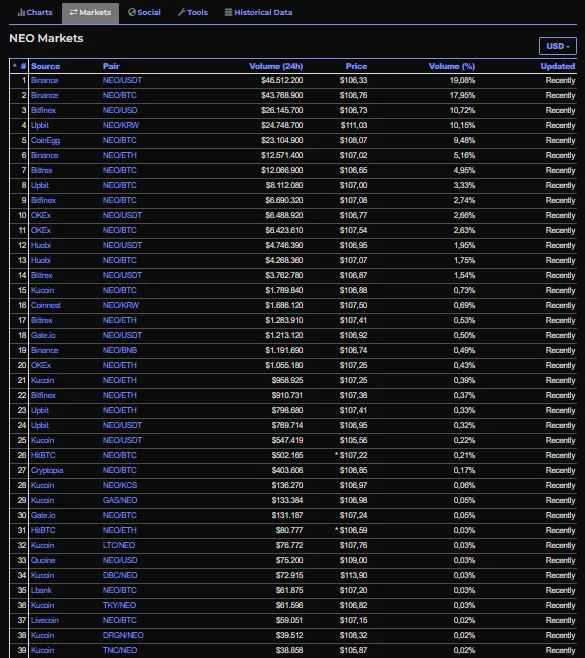This screenshot has width=585, height=658.
Task: Open NEO/KRW pair link in row 4
Action: 121,125
